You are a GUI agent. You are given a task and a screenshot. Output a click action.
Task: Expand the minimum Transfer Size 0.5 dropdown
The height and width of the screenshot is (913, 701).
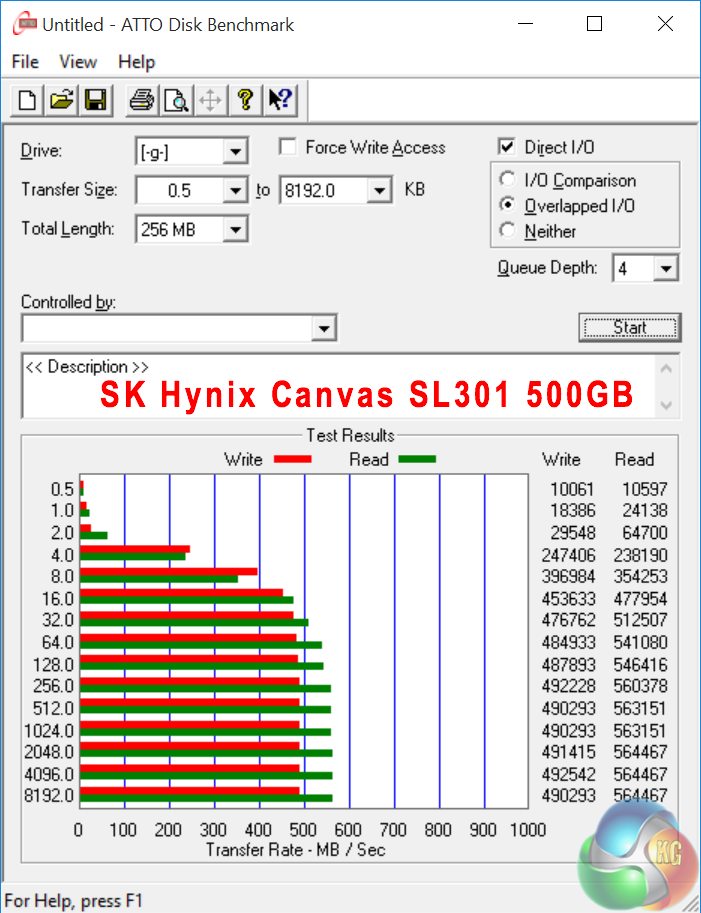click(235, 190)
